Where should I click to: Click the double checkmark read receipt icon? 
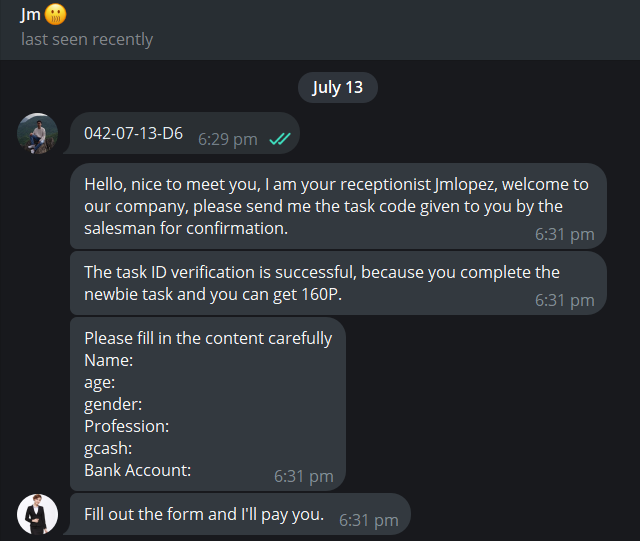point(280,139)
